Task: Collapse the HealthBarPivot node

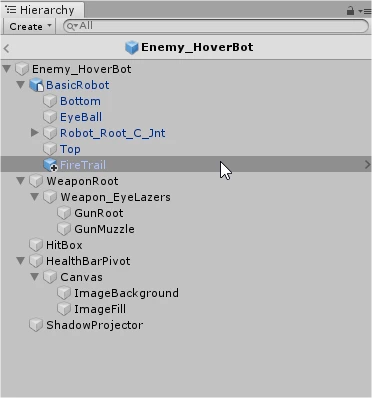Action: click(x=21, y=261)
